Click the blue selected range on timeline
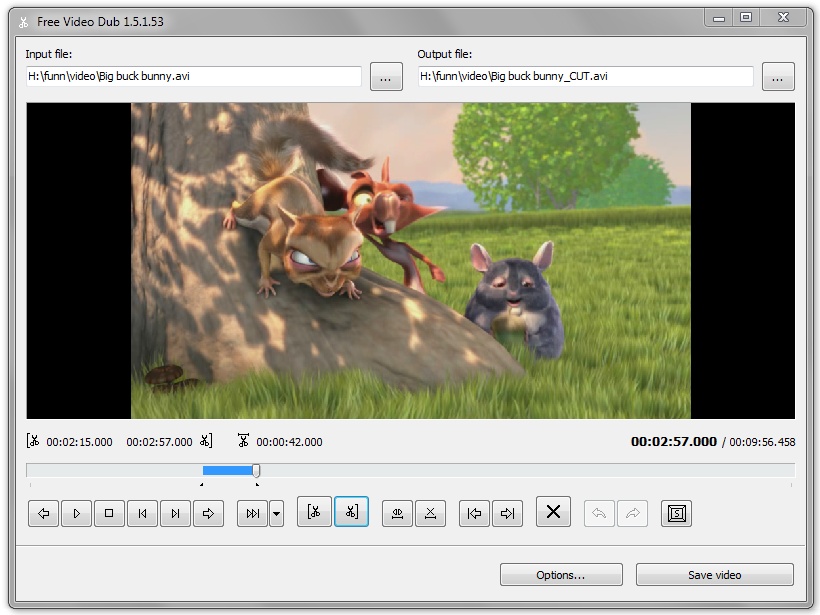820x615 pixels. click(227, 471)
